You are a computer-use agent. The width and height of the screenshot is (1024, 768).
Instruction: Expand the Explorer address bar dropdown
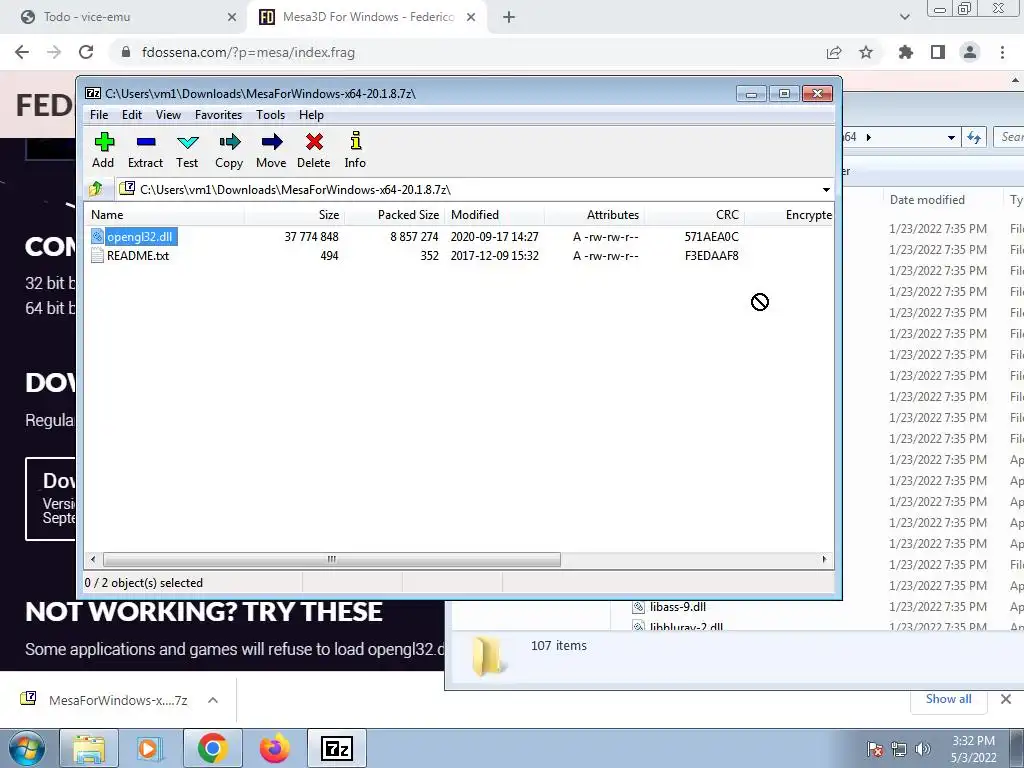[951, 137]
